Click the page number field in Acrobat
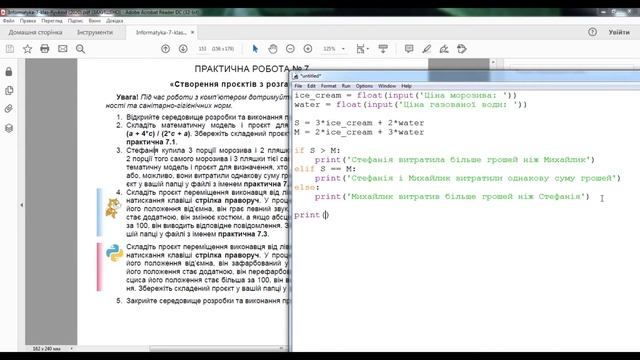This screenshot has width=640, height=360. (x=202, y=49)
